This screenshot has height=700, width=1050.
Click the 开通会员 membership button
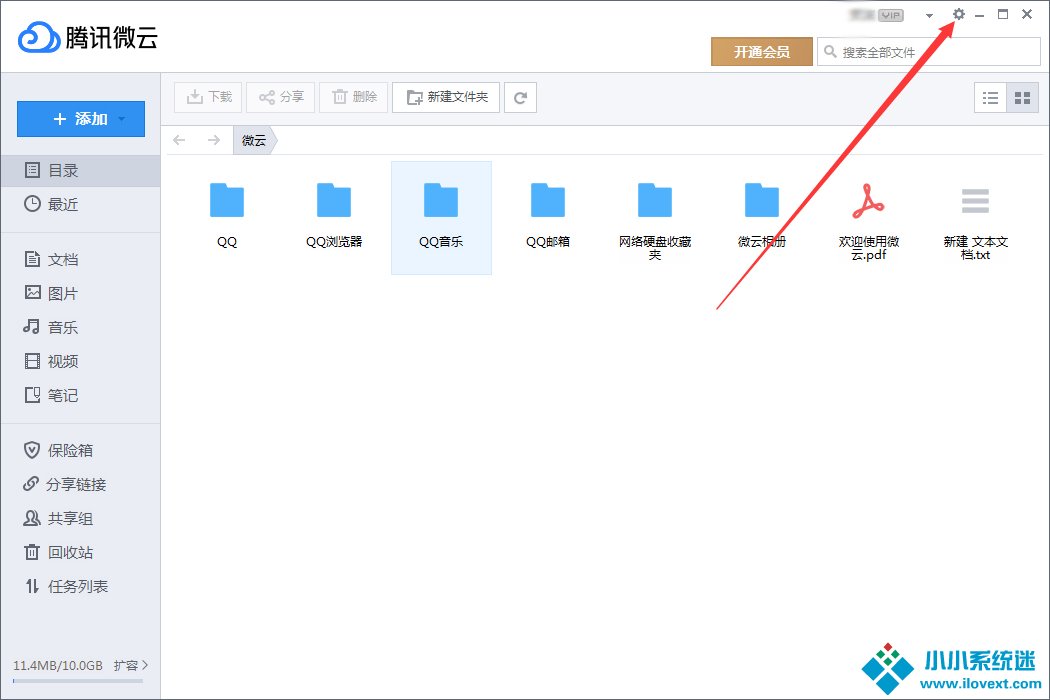point(761,52)
